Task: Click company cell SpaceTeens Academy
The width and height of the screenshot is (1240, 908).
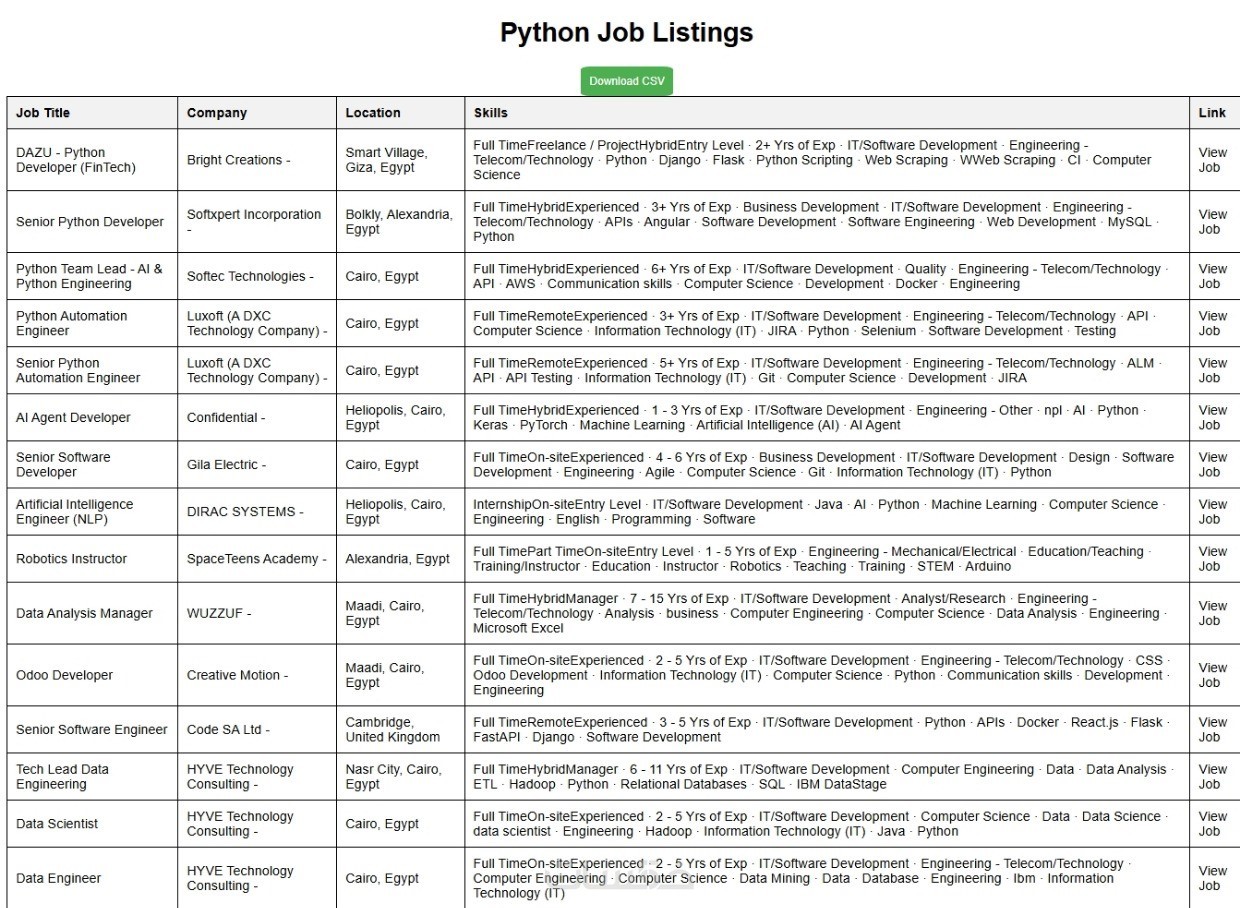Action: point(257,558)
